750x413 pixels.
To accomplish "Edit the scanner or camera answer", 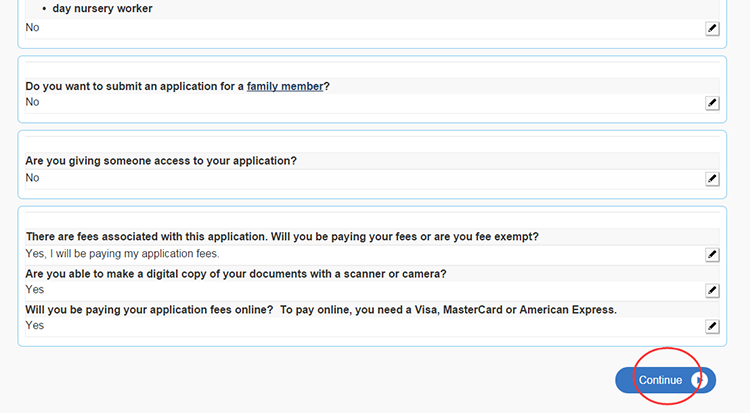I will [x=712, y=290].
